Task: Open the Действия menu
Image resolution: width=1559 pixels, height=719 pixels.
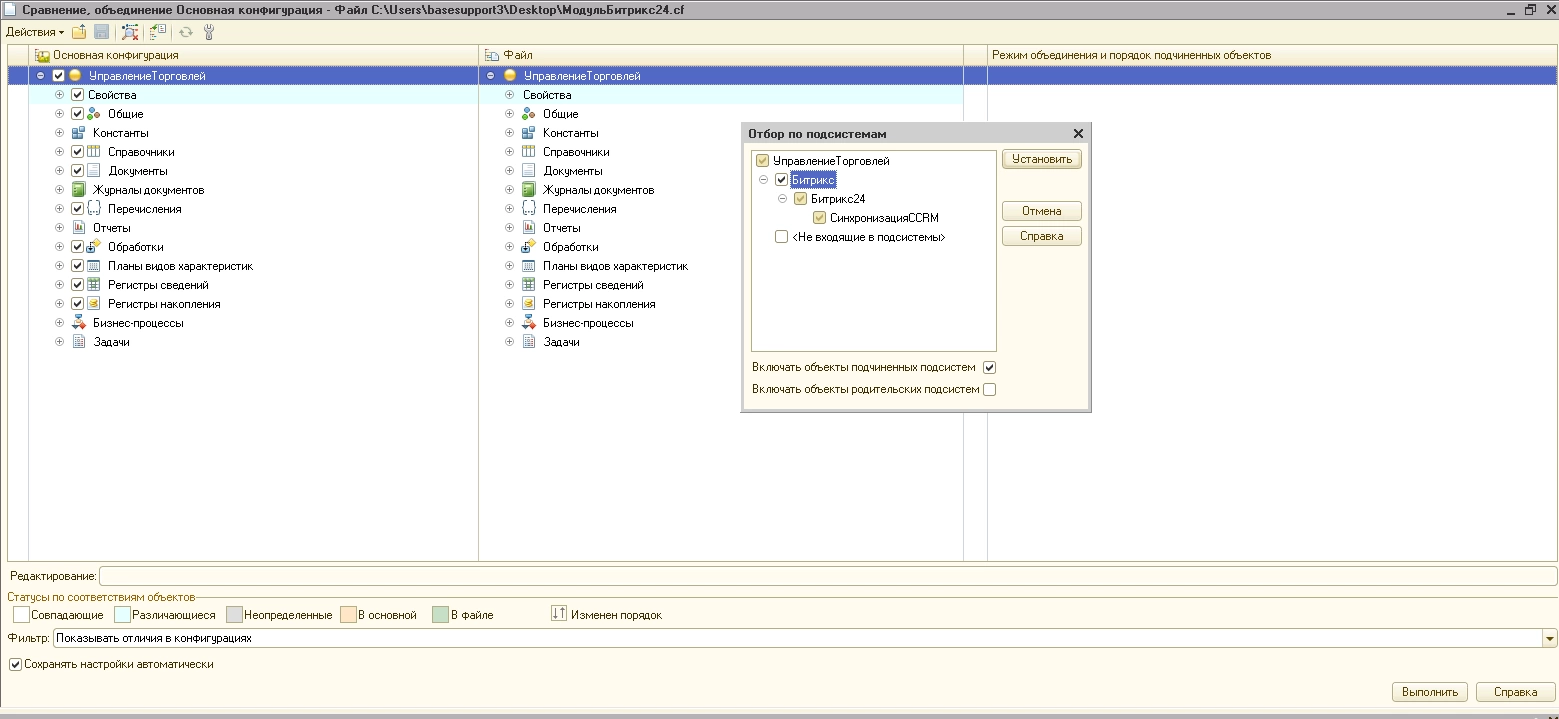Action: pos(35,32)
